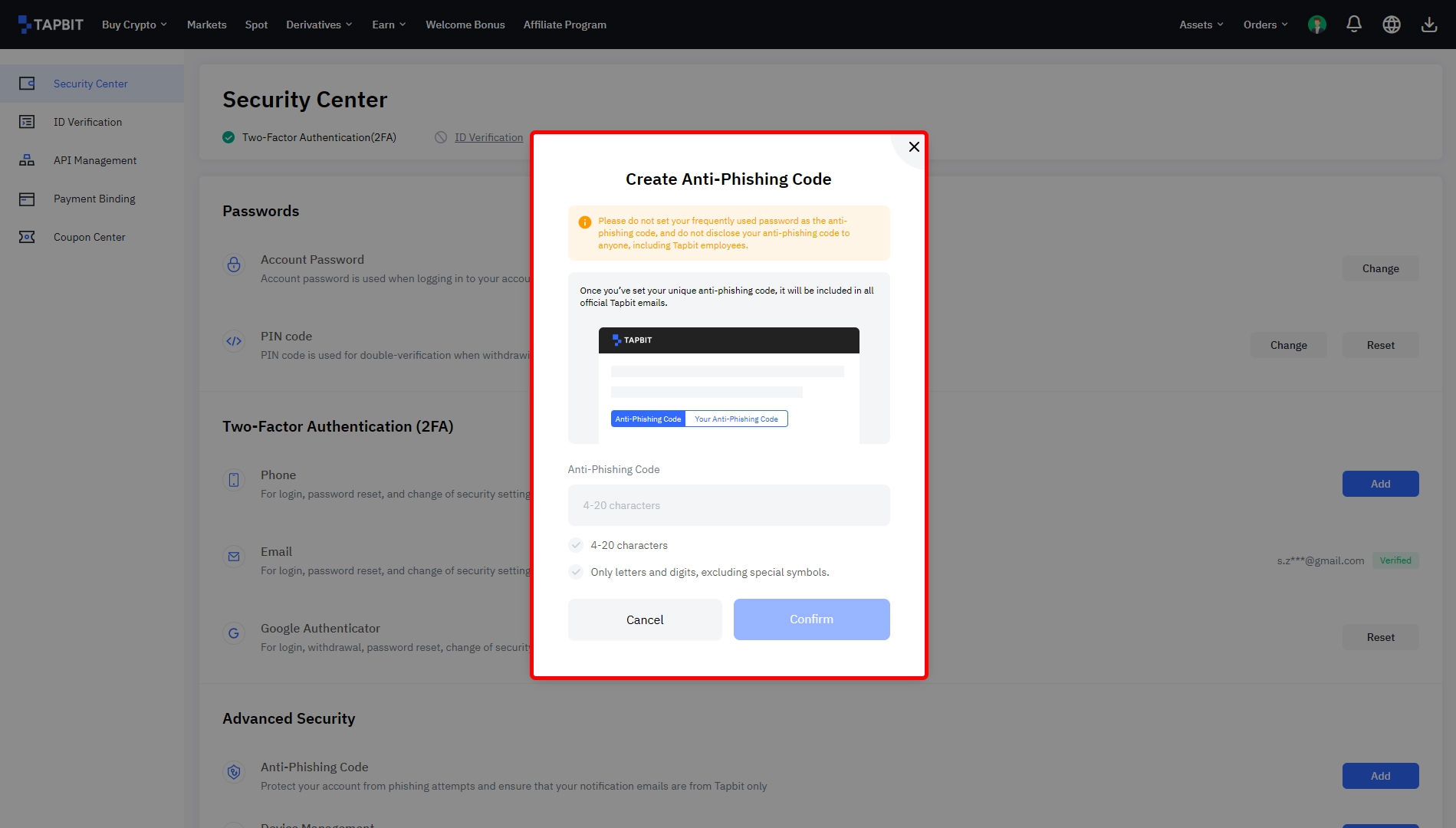
Task: Select ID Verification in the sidebar
Action: 92,122
